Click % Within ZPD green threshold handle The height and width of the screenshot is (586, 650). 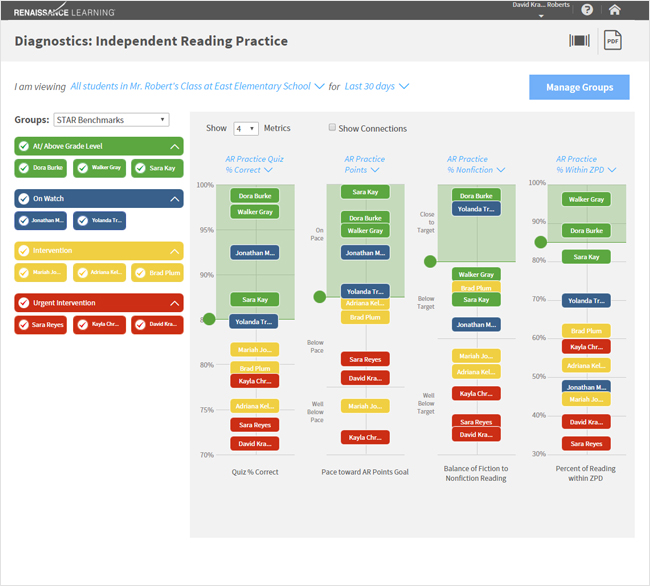[x=541, y=242]
